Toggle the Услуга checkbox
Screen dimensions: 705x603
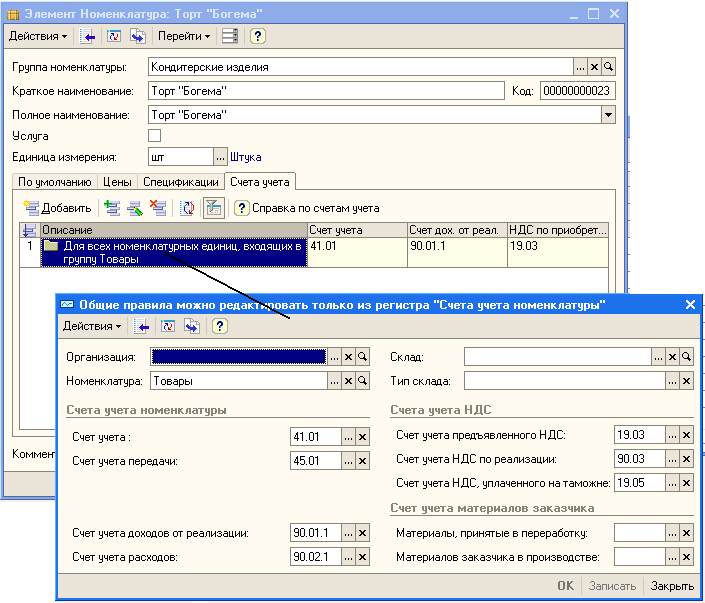(154, 135)
